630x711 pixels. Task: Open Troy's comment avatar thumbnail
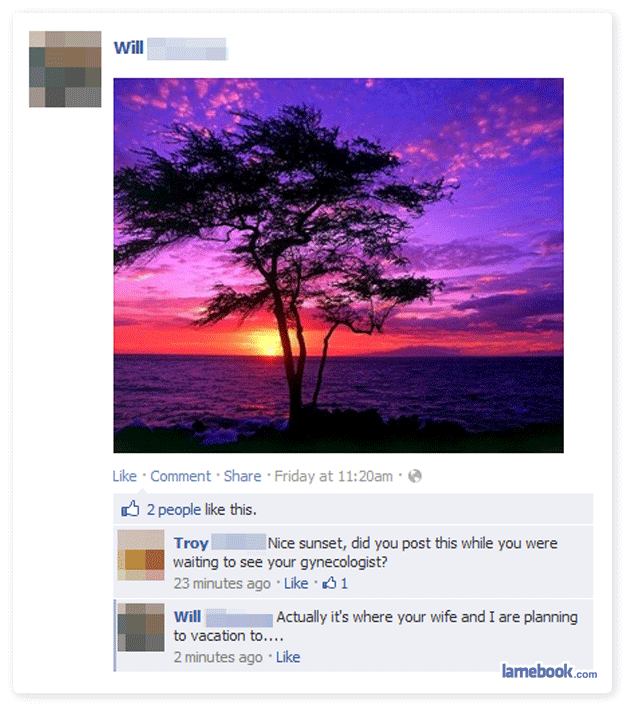tap(141, 555)
